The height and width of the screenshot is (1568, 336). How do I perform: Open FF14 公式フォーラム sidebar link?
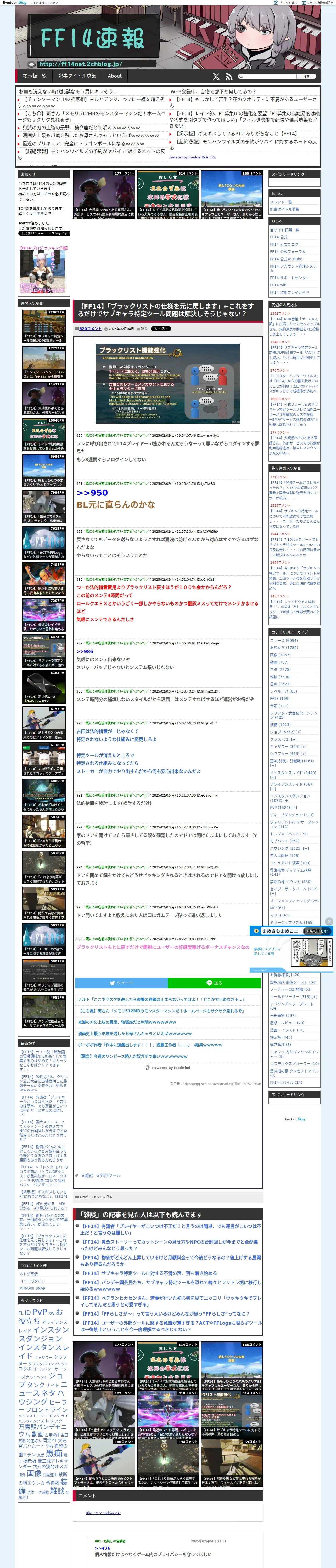pos(288,251)
